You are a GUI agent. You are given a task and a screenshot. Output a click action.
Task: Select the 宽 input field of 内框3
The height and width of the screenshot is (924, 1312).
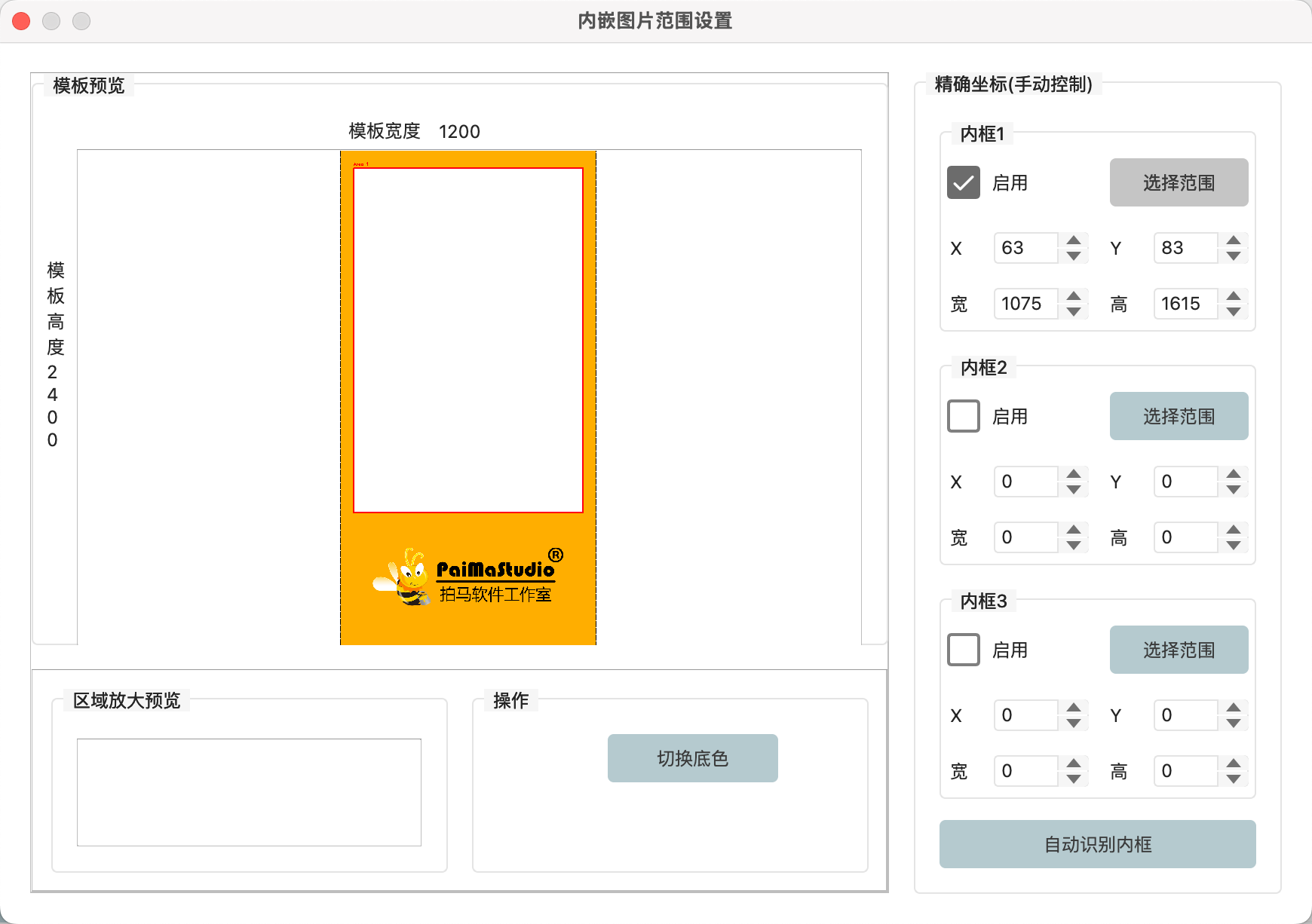click(1025, 771)
